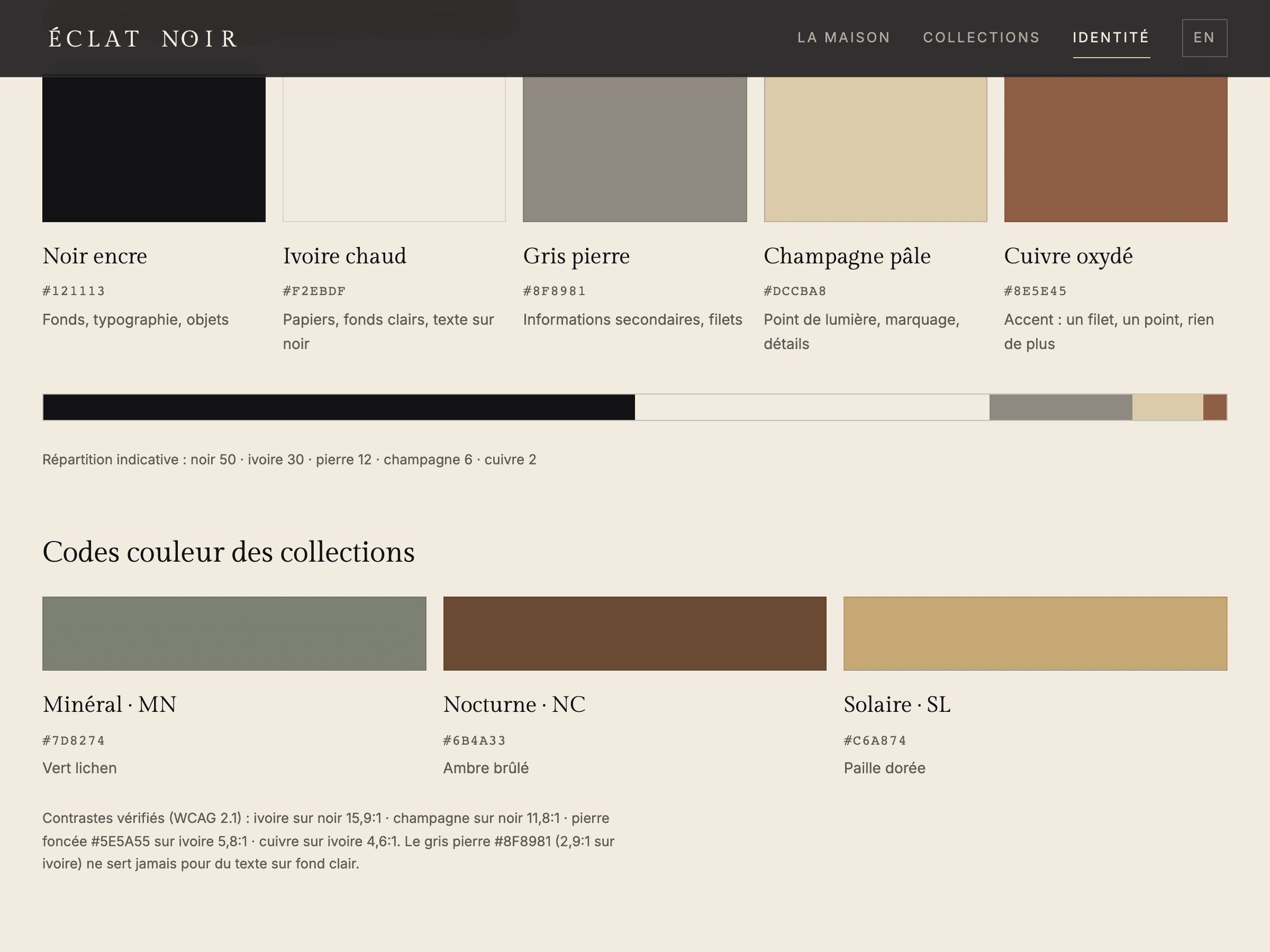This screenshot has width=1270, height=952.
Task: Click the champagne segment of proportion bar
Action: (1167, 407)
